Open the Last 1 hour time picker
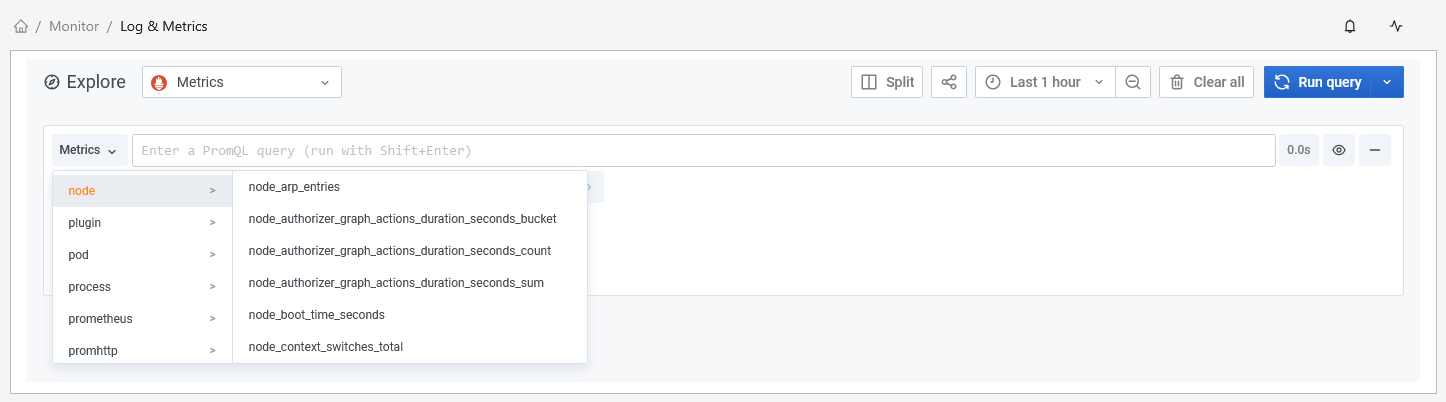Viewport: 1446px width, 402px height. (x=1045, y=82)
